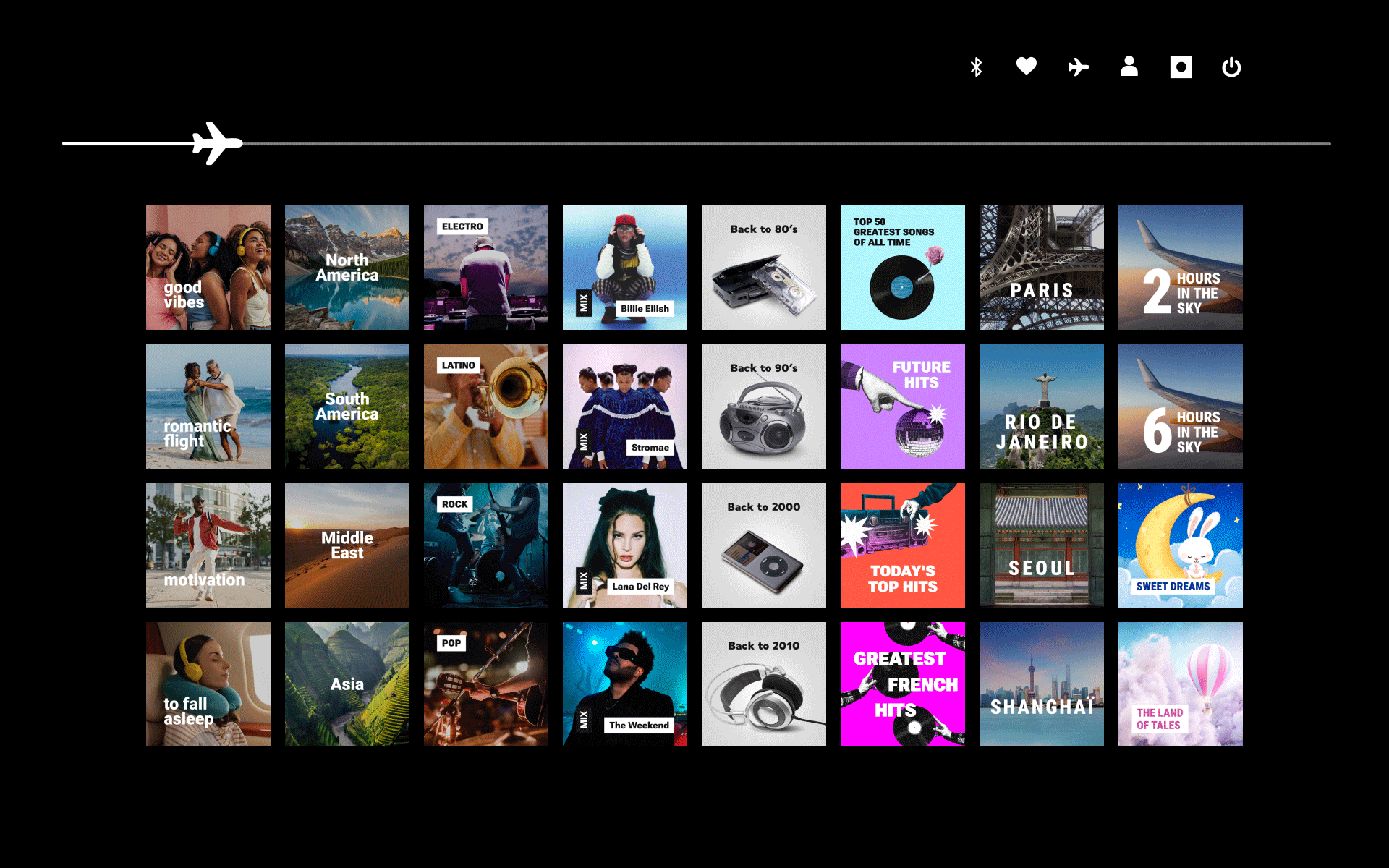Screen dimensions: 1389x868
Task: Open the Billie Eilish mix
Action: point(625,268)
